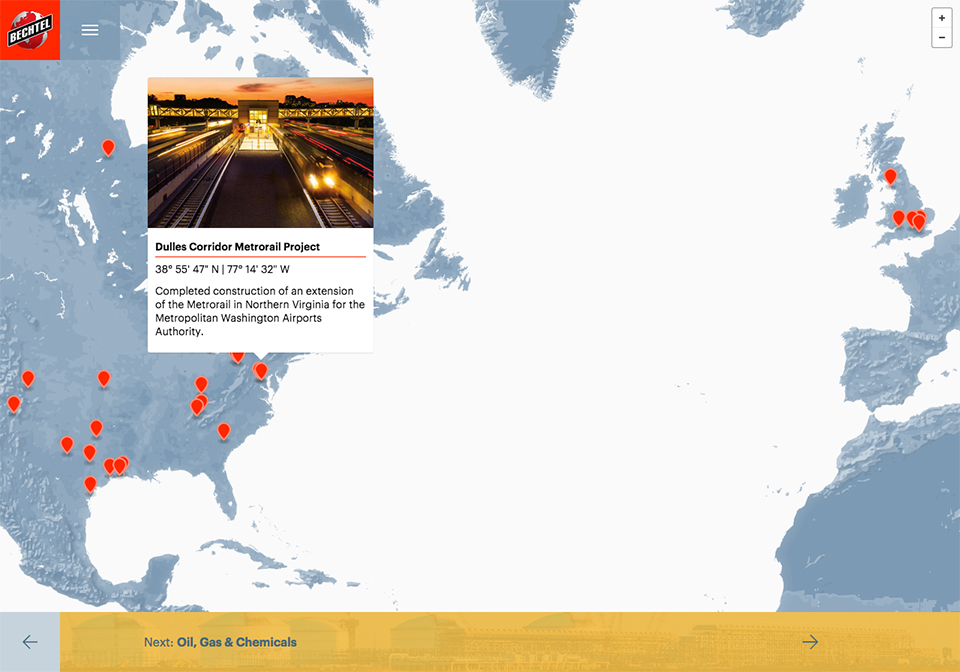
Task: Click the project coordinates text in popup
Action: point(222,269)
